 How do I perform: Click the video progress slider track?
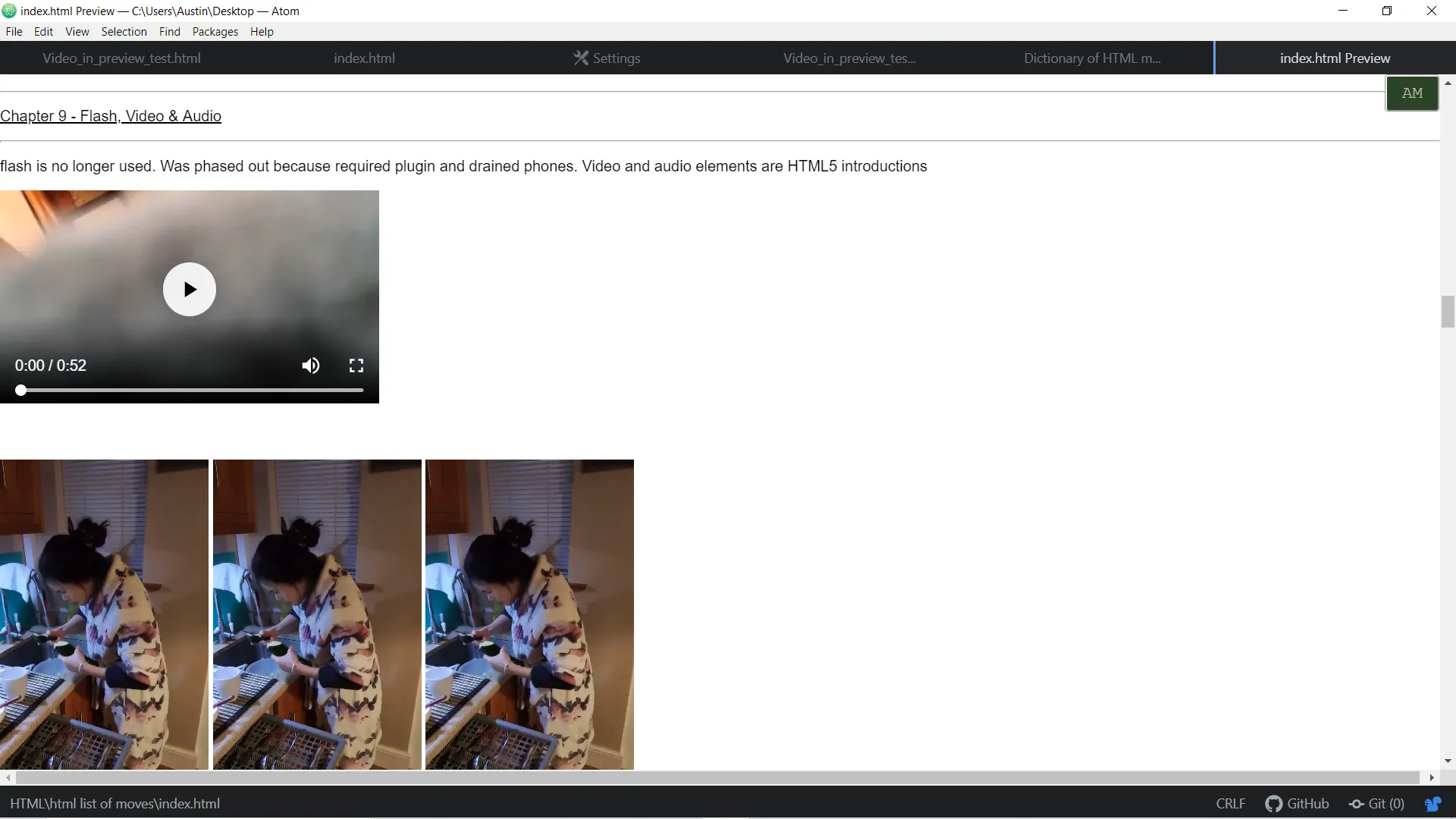(x=190, y=390)
